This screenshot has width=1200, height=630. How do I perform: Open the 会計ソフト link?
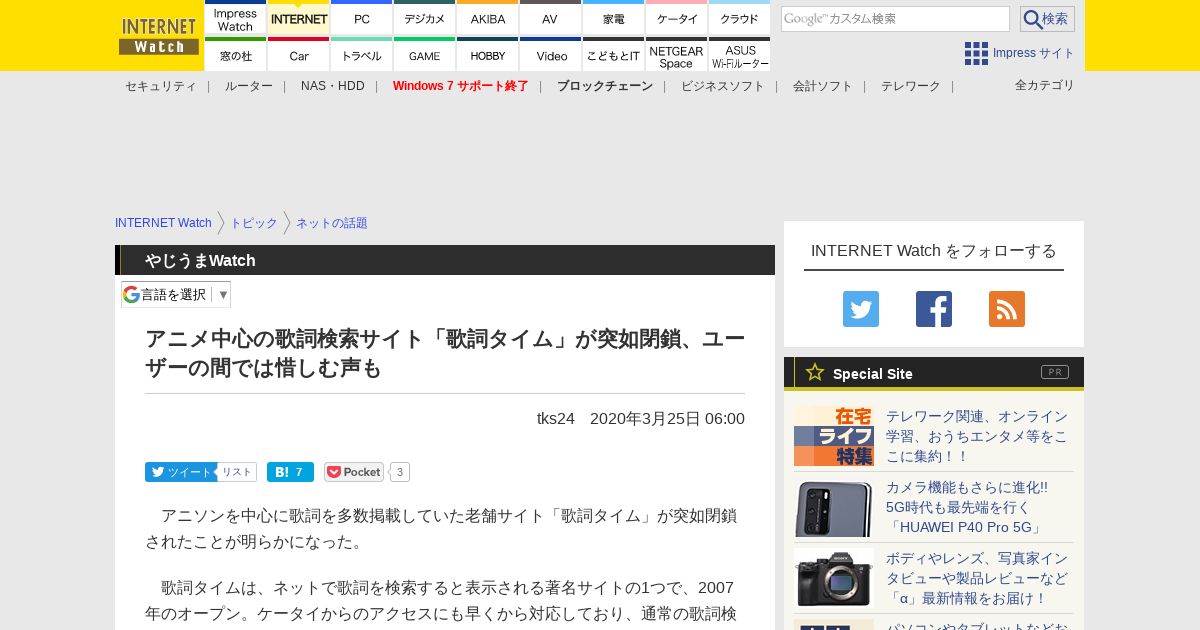click(823, 86)
